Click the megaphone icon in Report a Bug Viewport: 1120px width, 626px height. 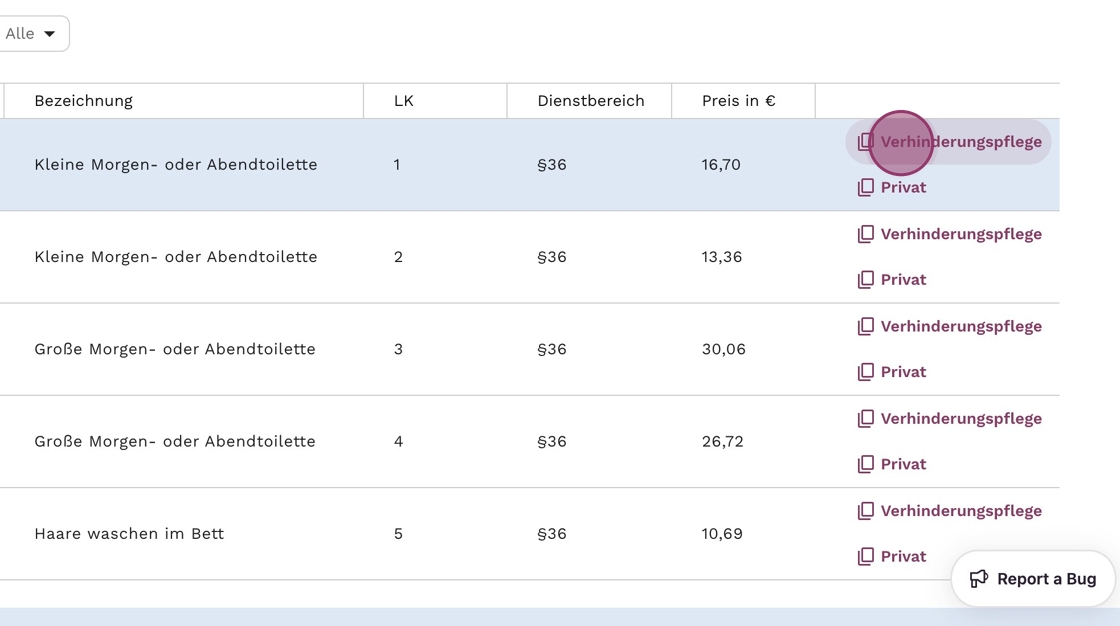pyautogui.click(x=979, y=579)
